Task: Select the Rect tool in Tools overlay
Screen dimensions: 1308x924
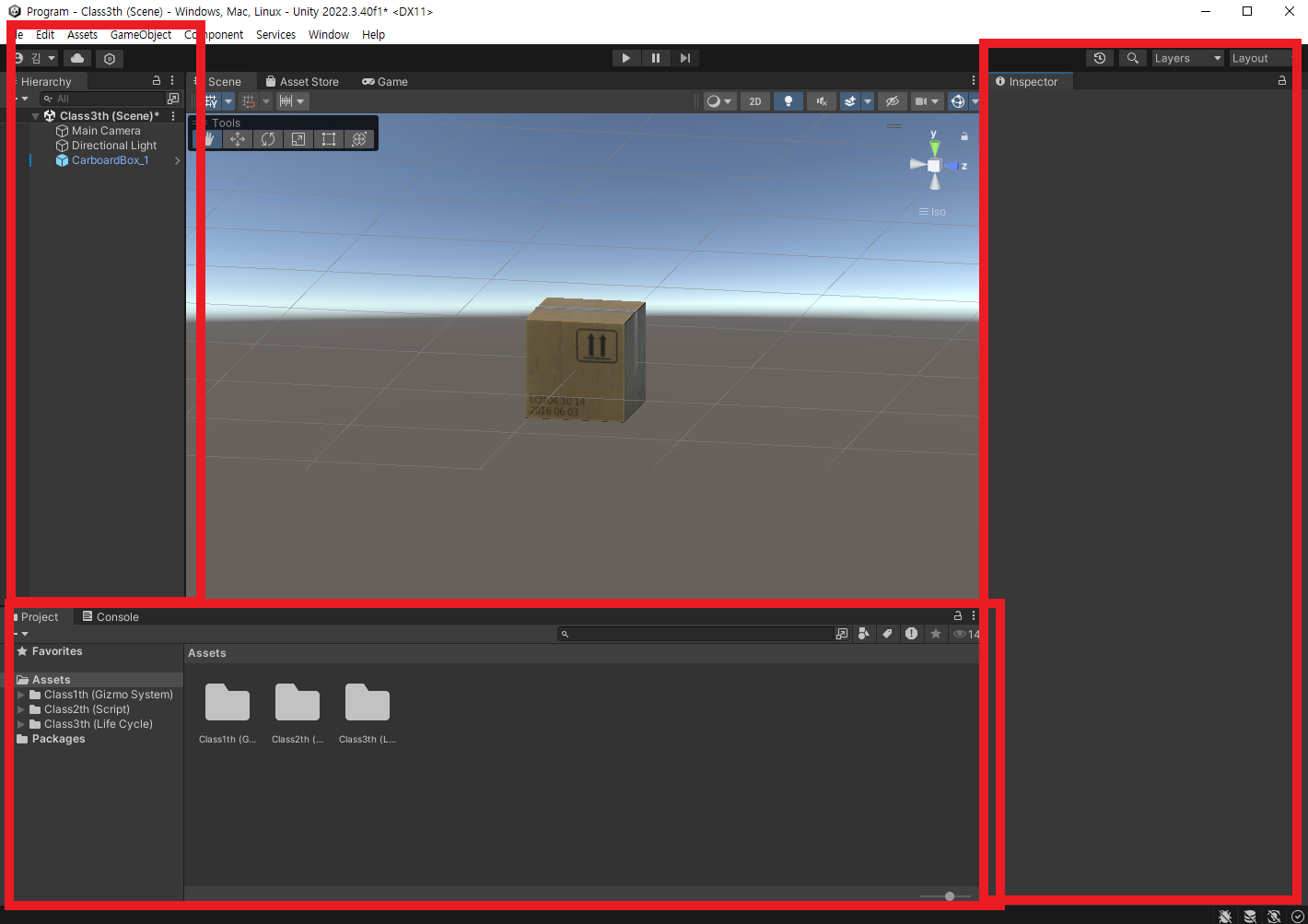Action: click(x=328, y=139)
